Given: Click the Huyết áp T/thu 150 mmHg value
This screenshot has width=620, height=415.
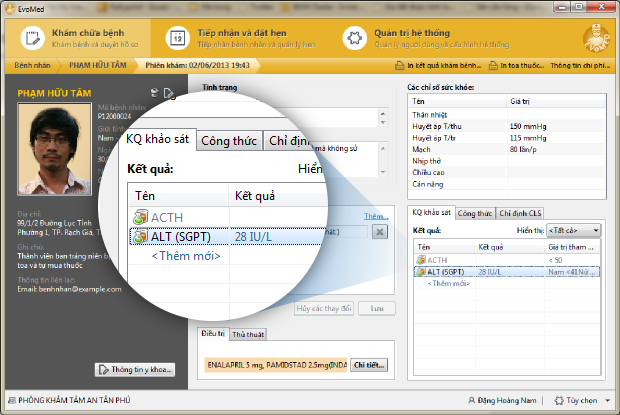Looking at the screenshot, I should [528, 126].
